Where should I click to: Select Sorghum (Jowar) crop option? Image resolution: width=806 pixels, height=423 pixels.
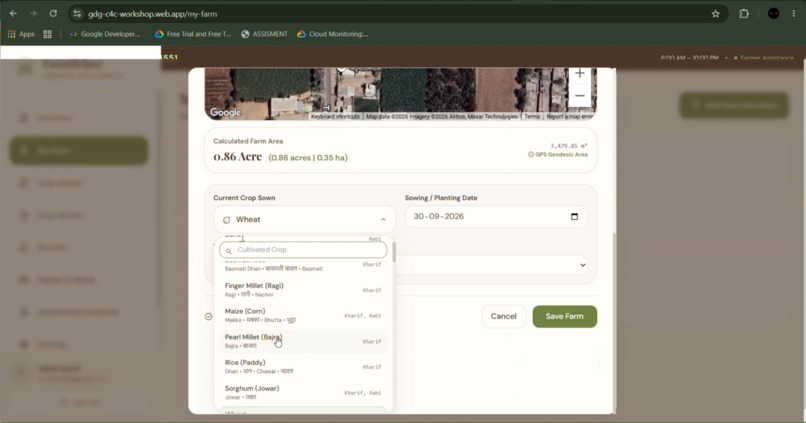point(303,393)
